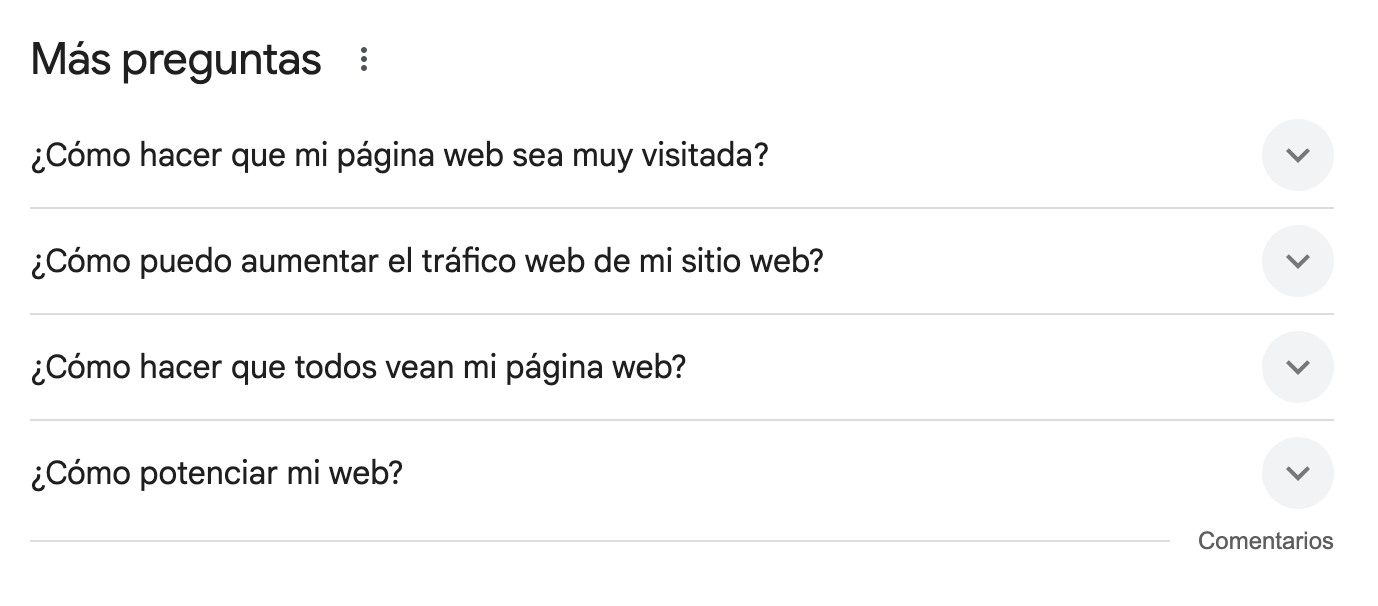The width and height of the screenshot is (1378, 606).
Task: Show answer via round button on 'tráfico web' row
Action: (x=1297, y=261)
